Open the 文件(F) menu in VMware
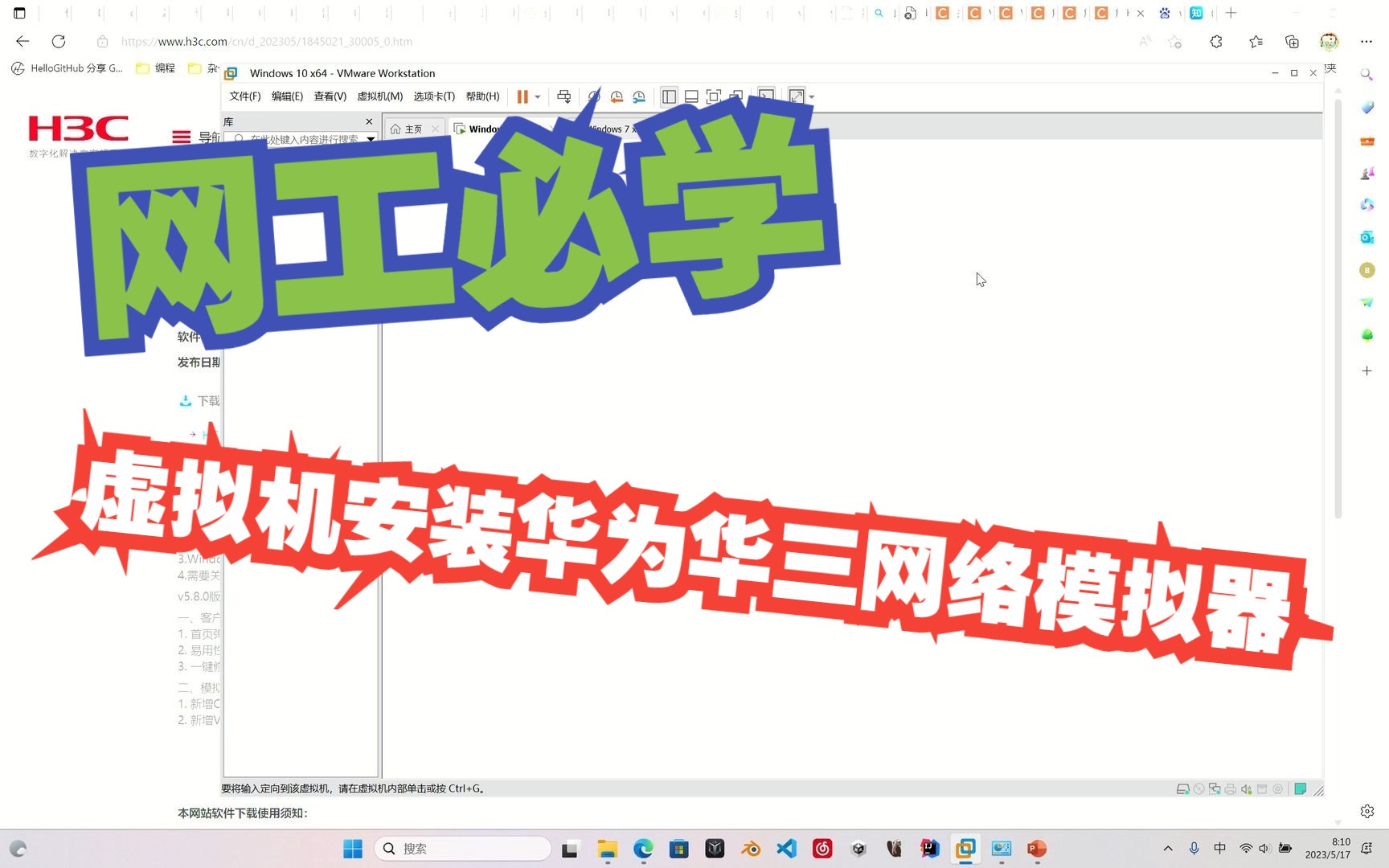Screen dimensions: 1389x868 (x=245, y=96)
